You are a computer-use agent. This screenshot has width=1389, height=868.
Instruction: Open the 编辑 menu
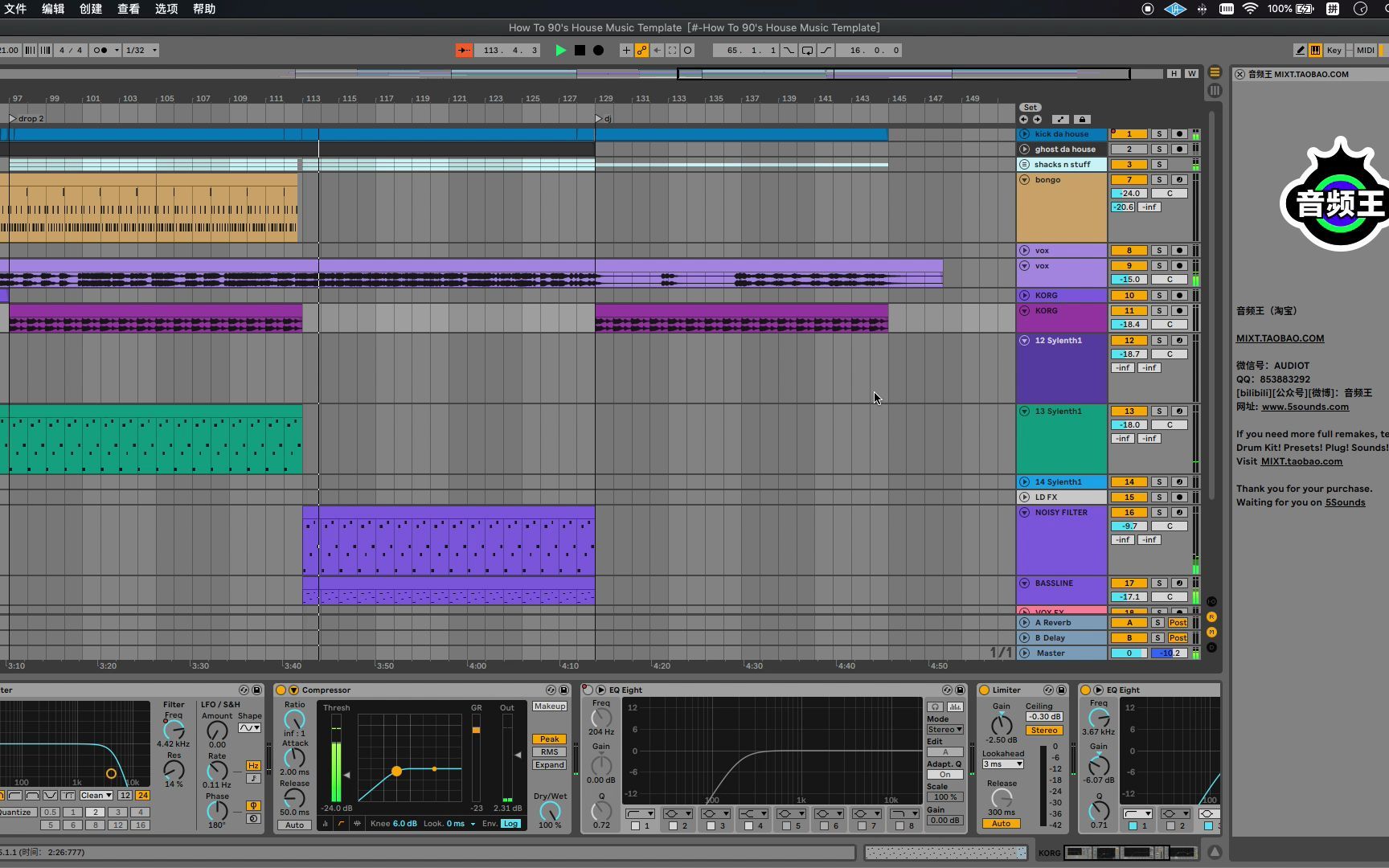(53, 9)
